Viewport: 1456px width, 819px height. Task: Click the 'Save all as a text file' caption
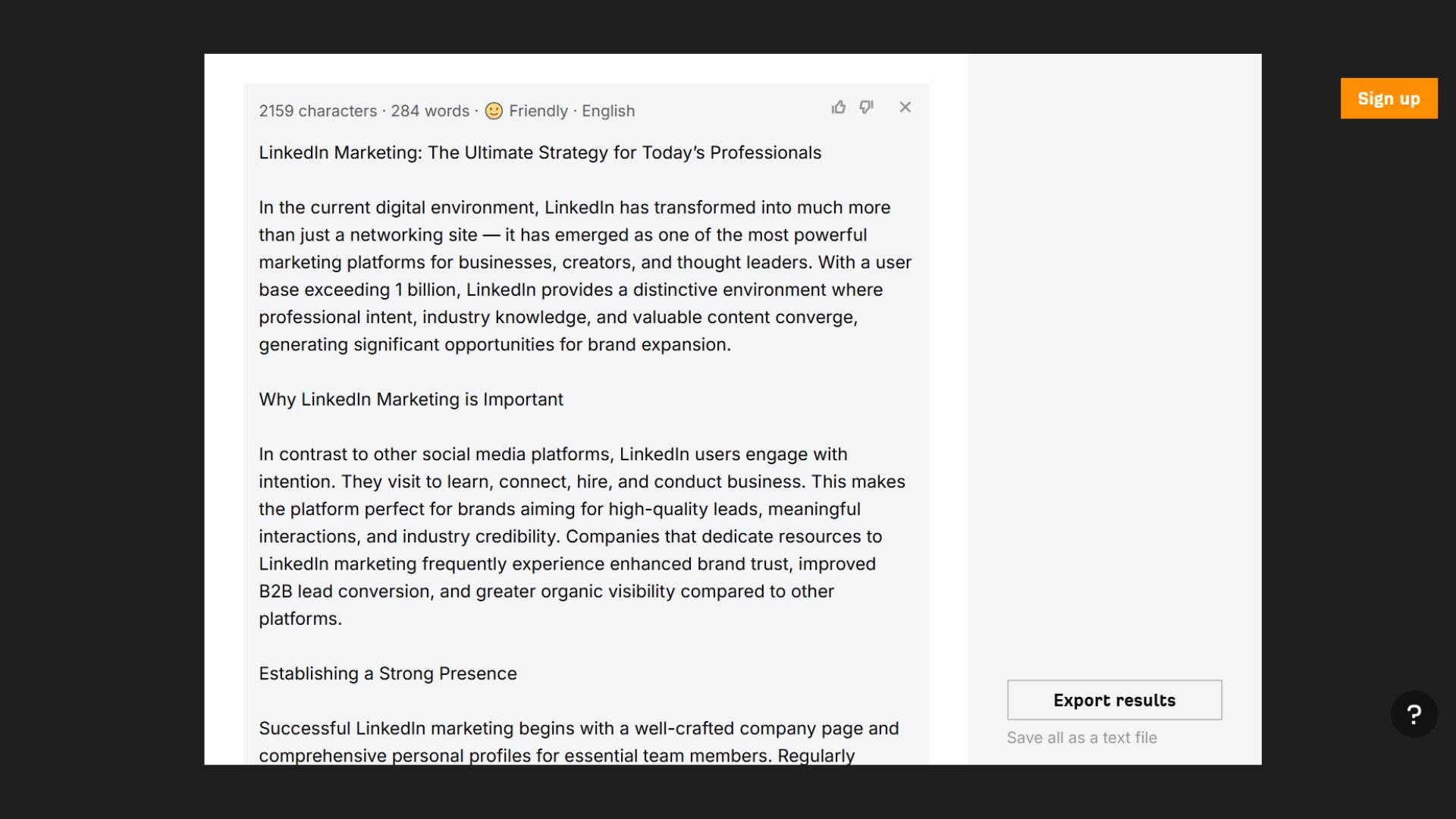point(1081,738)
